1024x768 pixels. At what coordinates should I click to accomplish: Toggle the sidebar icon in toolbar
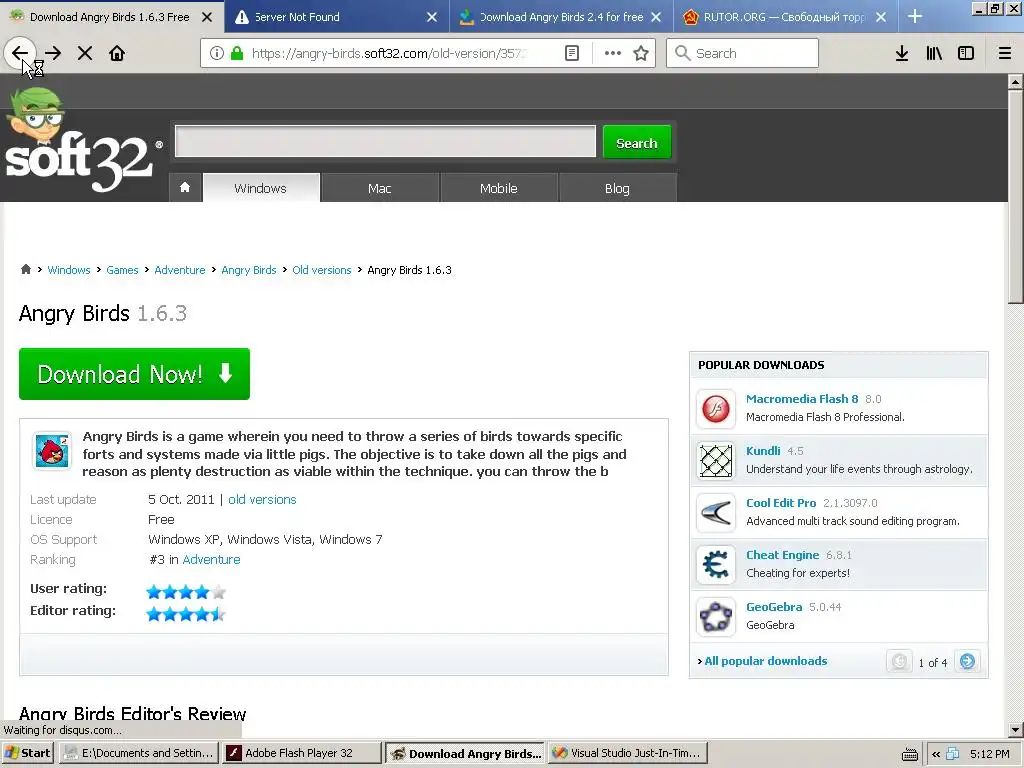(966, 53)
